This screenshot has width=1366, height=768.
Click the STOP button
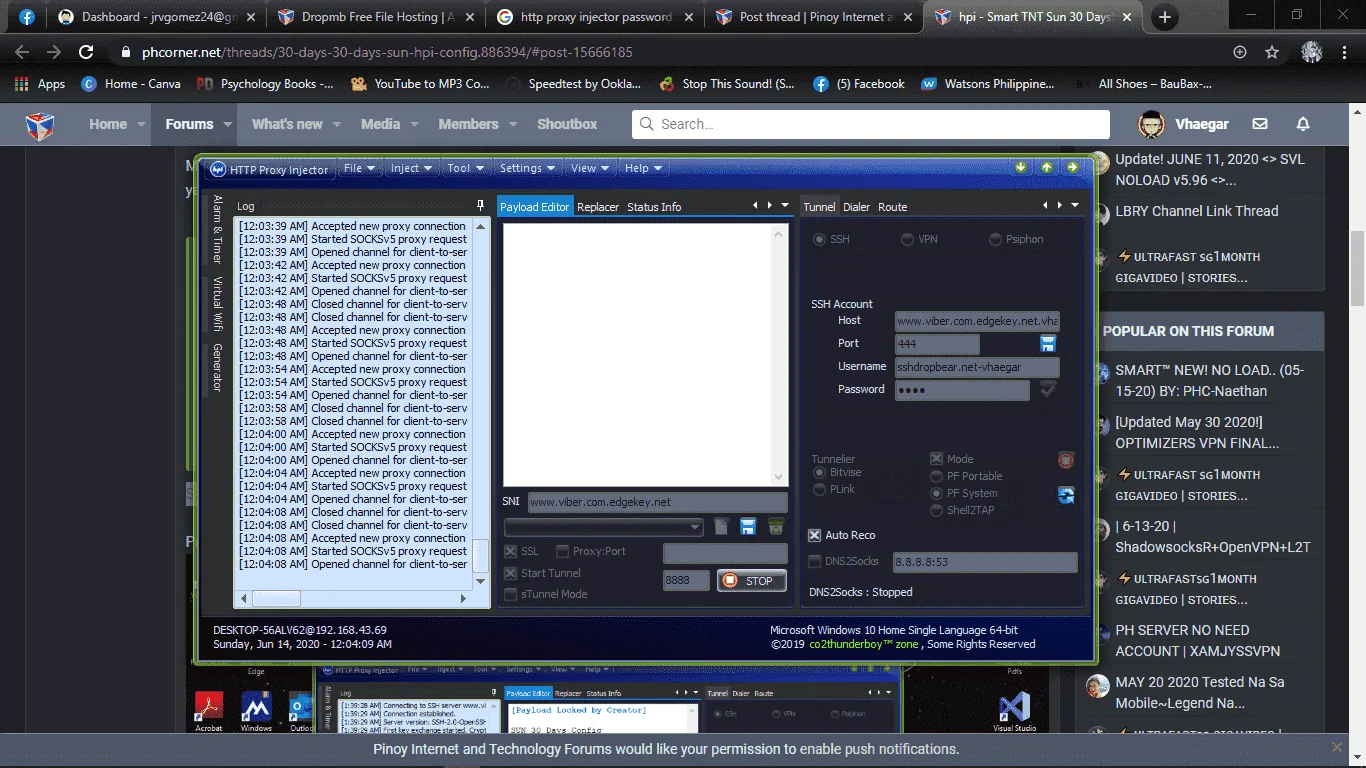(x=751, y=580)
